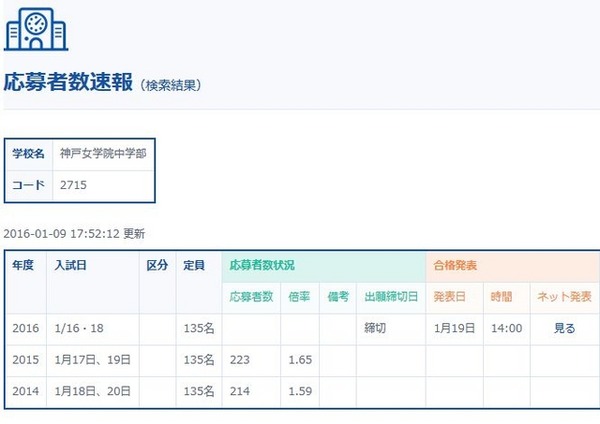Click the 倍率 column header

point(299,297)
